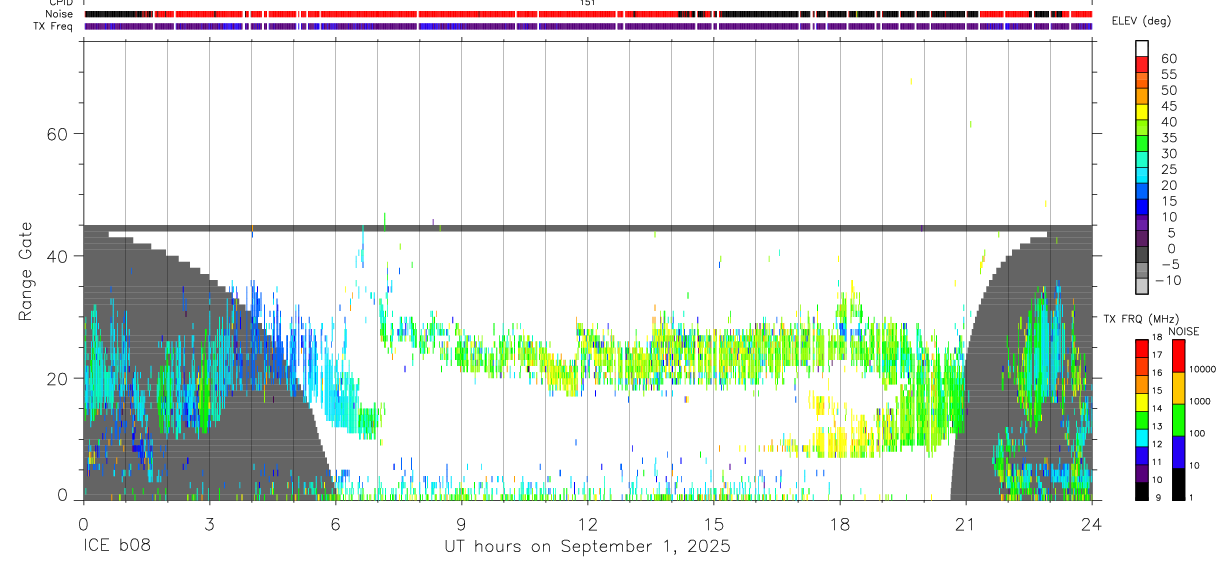This screenshot has height=567, width=1228.
Task: Click the ICE b08 radar label
Action: 117,546
